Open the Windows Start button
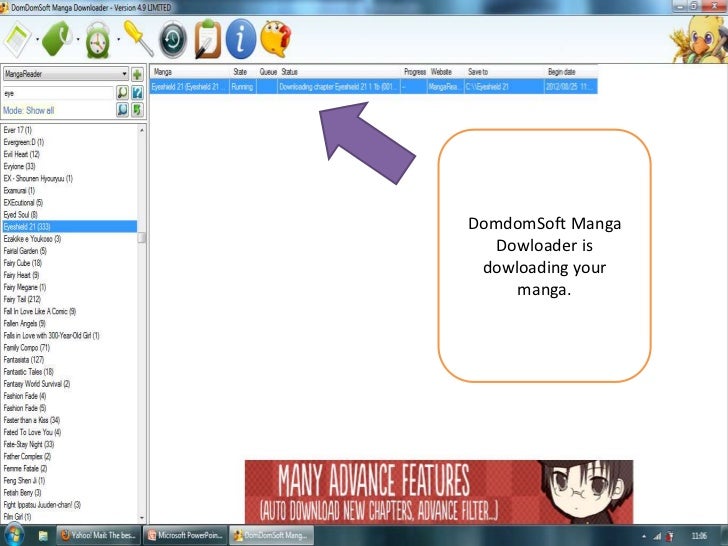 click(13, 535)
